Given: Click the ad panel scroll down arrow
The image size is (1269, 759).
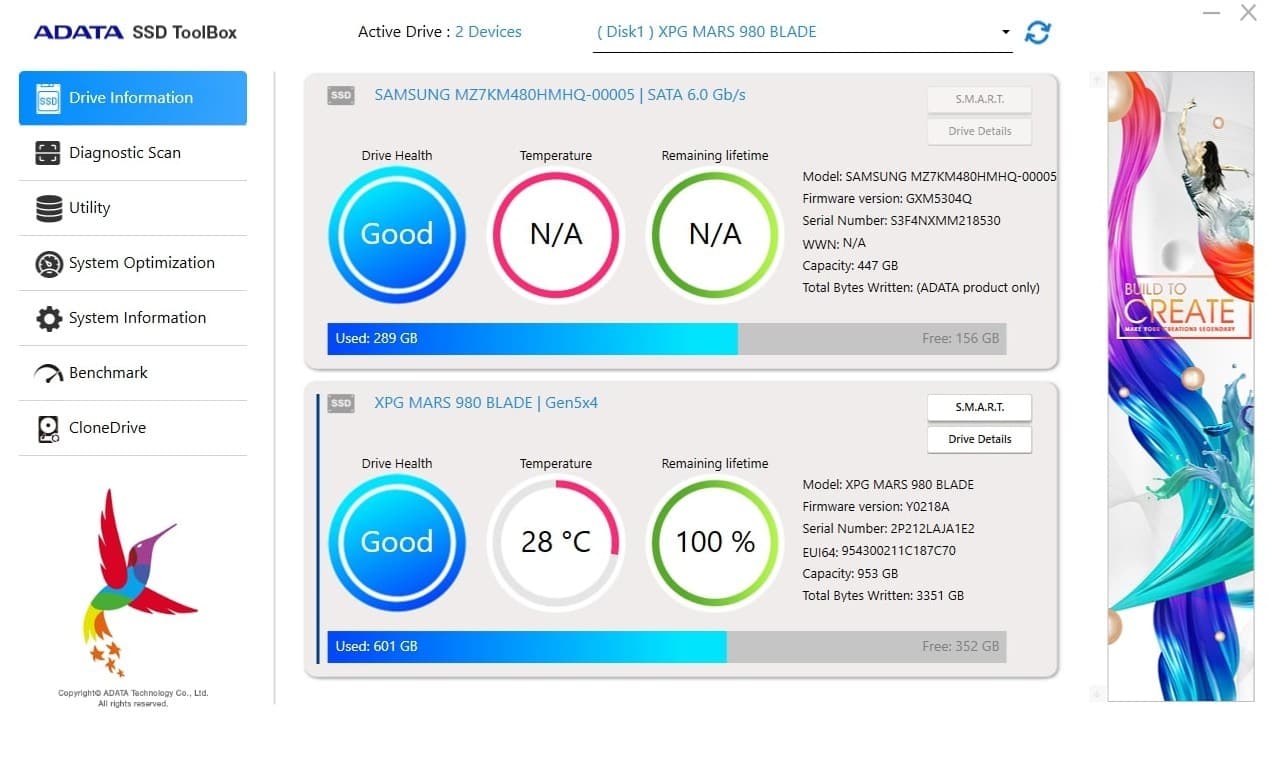Looking at the screenshot, I should click(1096, 694).
